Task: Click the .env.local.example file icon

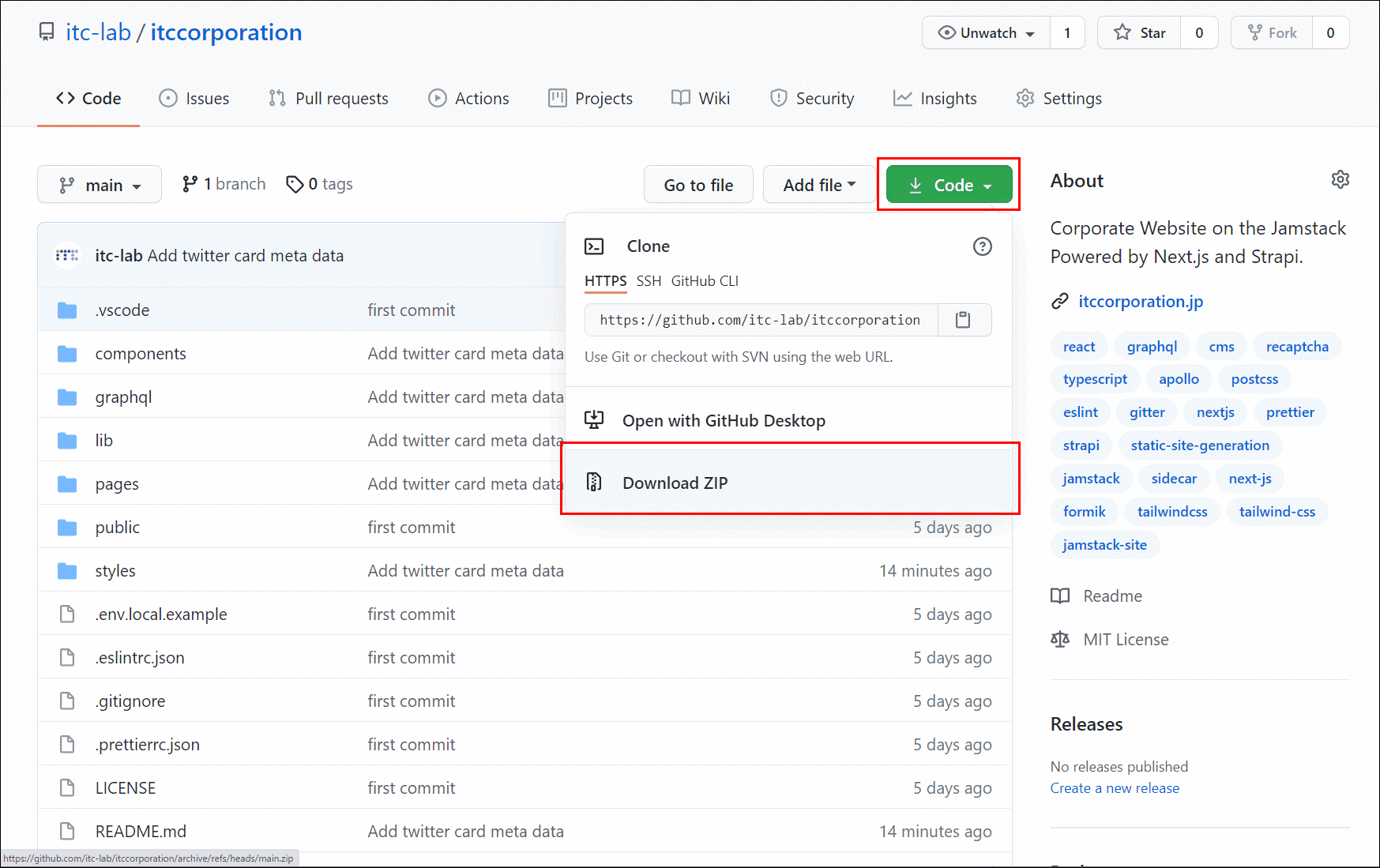Action: click(x=67, y=614)
